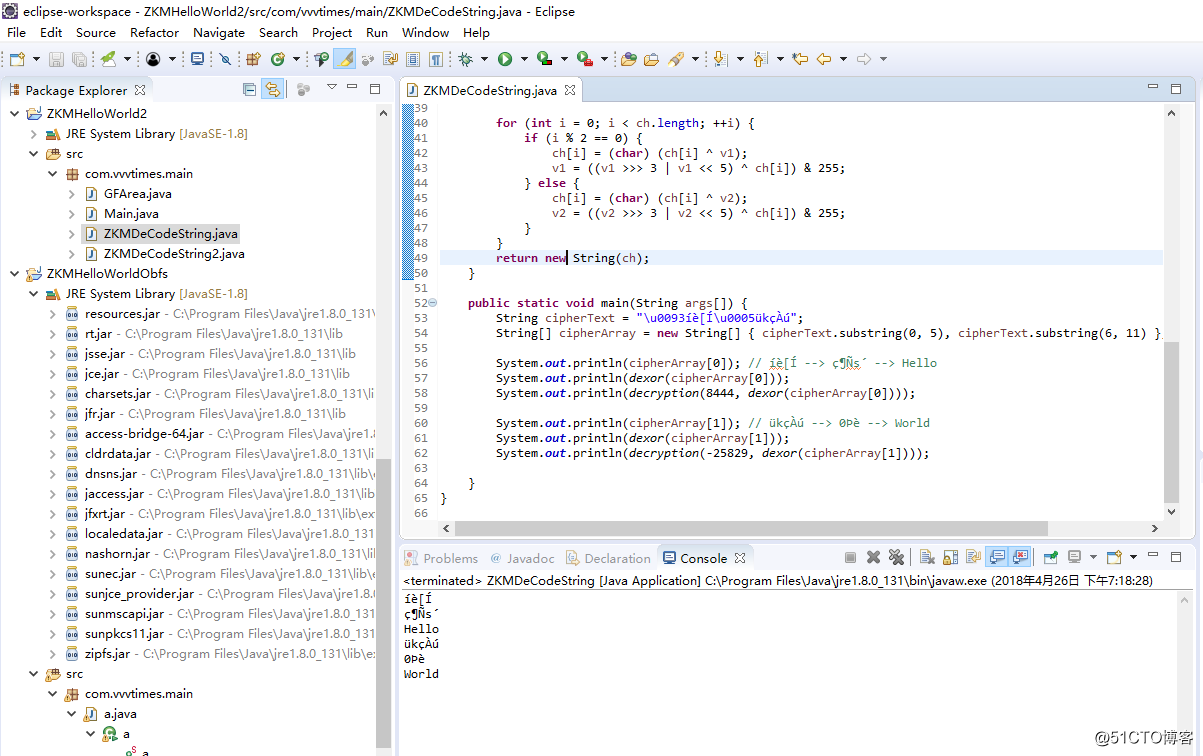The image size is (1203, 756).
Task: Click the Next Annotation icon
Action: click(720, 59)
